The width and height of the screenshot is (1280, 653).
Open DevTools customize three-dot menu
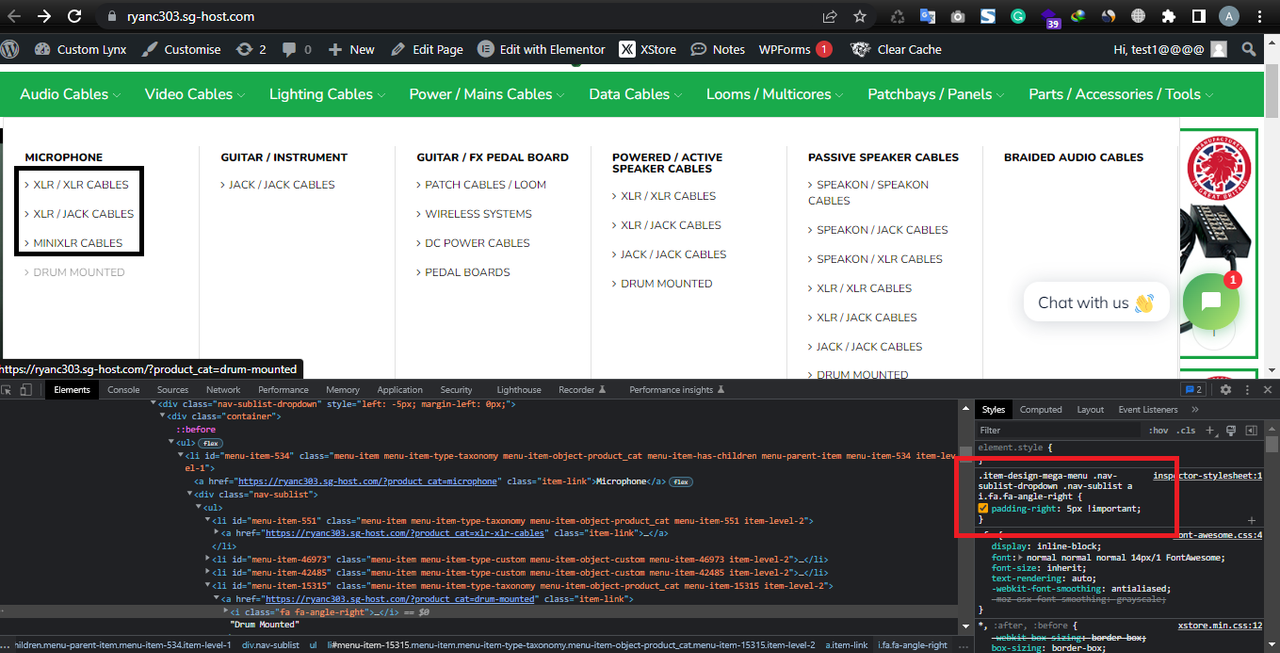pos(1247,389)
